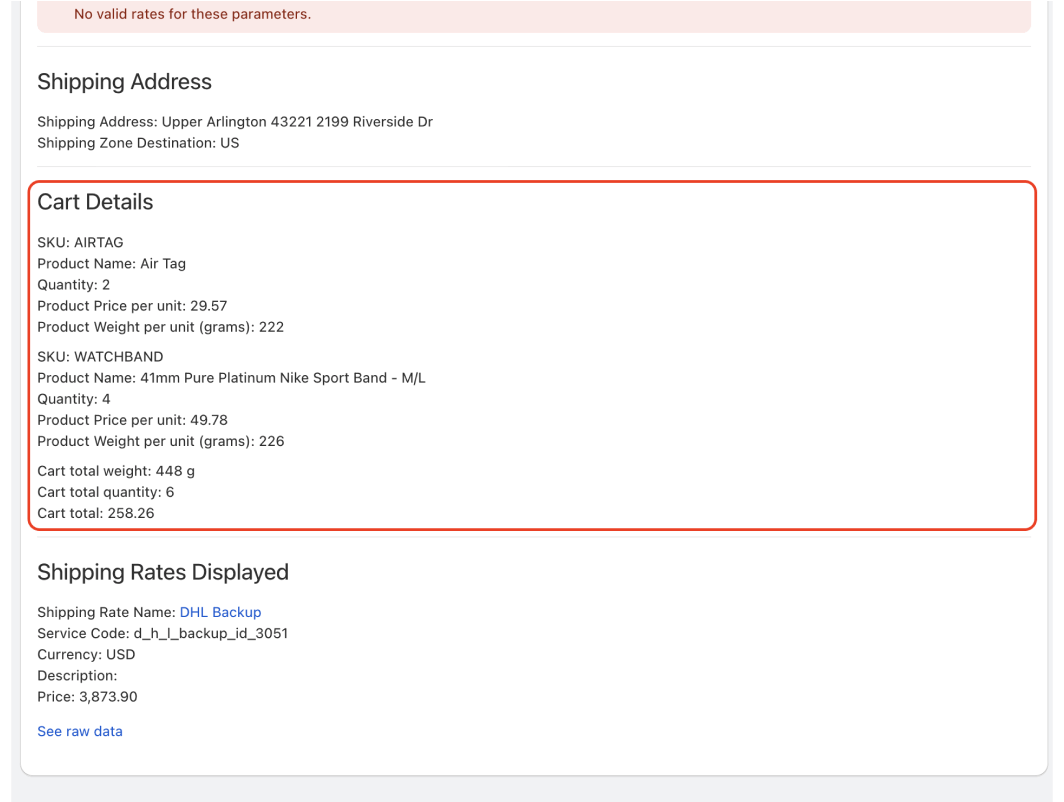Select the price per unit 49.78 line

132,420
